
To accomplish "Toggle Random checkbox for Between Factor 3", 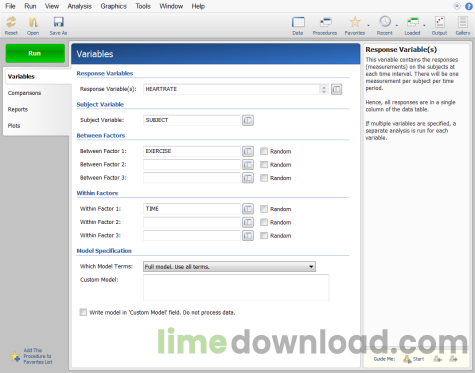I will pyautogui.click(x=264, y=178).
